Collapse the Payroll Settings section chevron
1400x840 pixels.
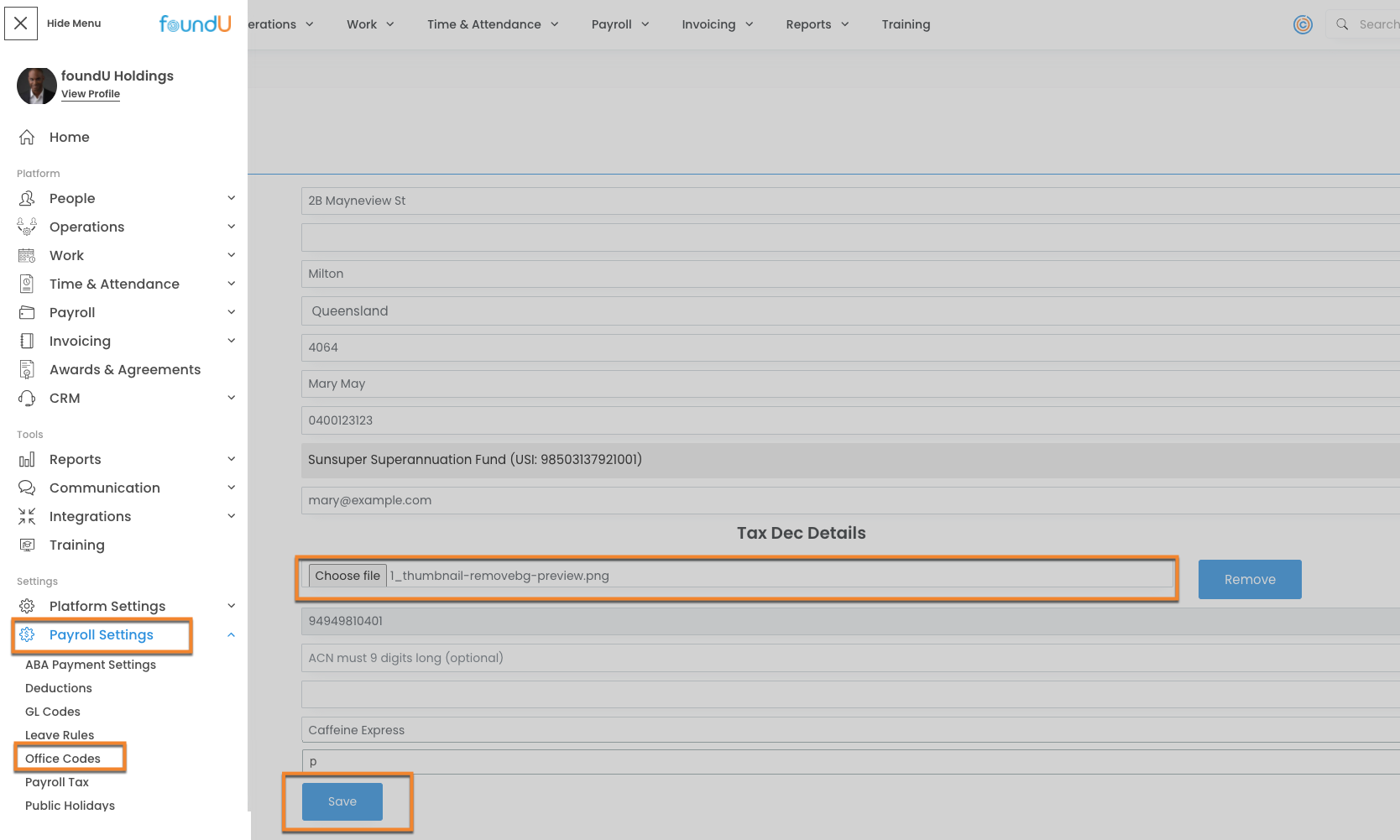(231, 635)
